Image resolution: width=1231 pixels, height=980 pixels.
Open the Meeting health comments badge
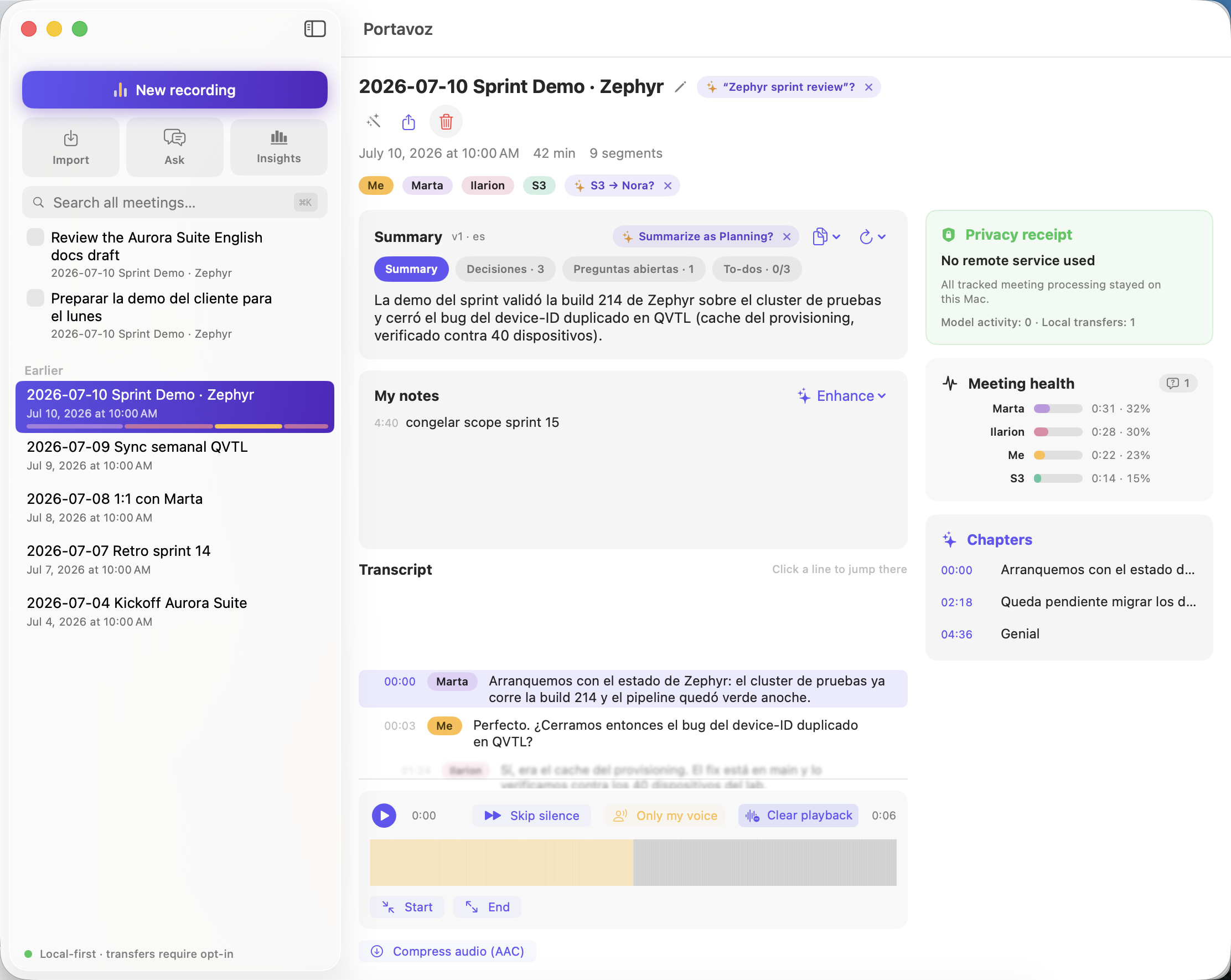1178,383
